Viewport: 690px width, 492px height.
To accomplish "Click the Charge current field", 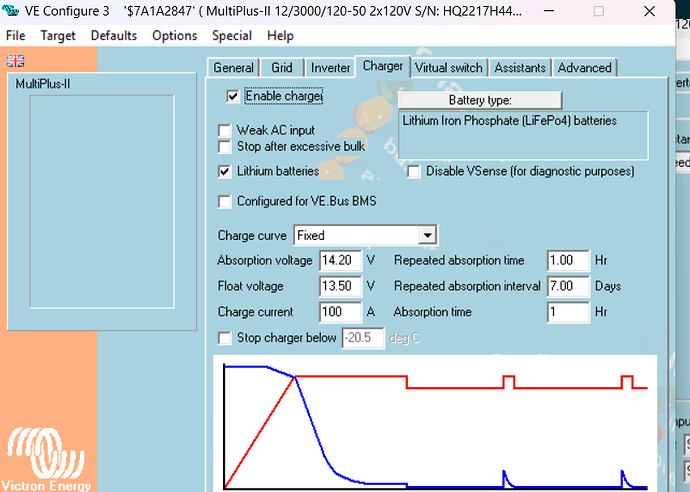I will point(341,312).
